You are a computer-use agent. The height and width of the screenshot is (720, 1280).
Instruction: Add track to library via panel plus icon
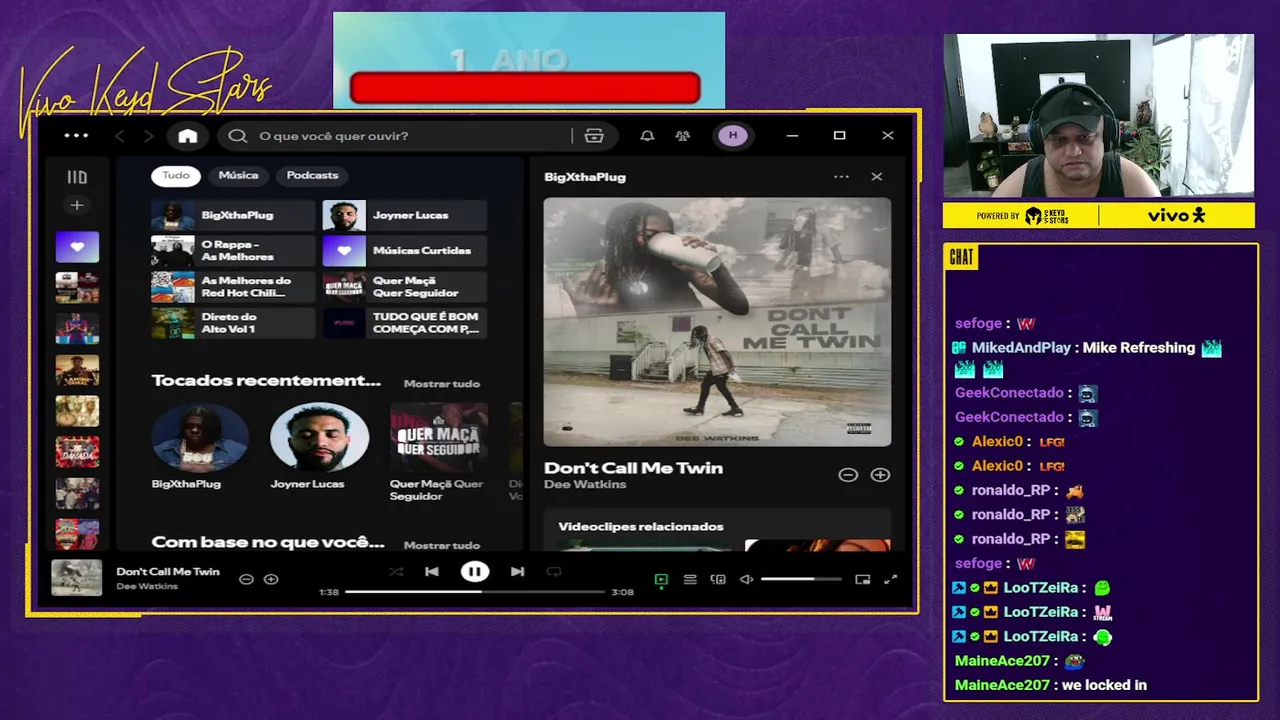[x=880, y=475]
